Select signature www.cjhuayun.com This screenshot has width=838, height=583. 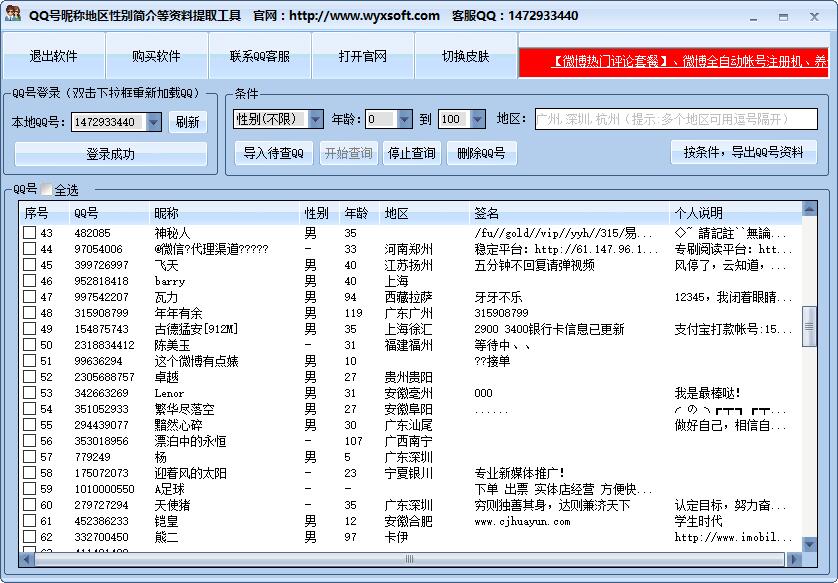[x=522, y=521]
